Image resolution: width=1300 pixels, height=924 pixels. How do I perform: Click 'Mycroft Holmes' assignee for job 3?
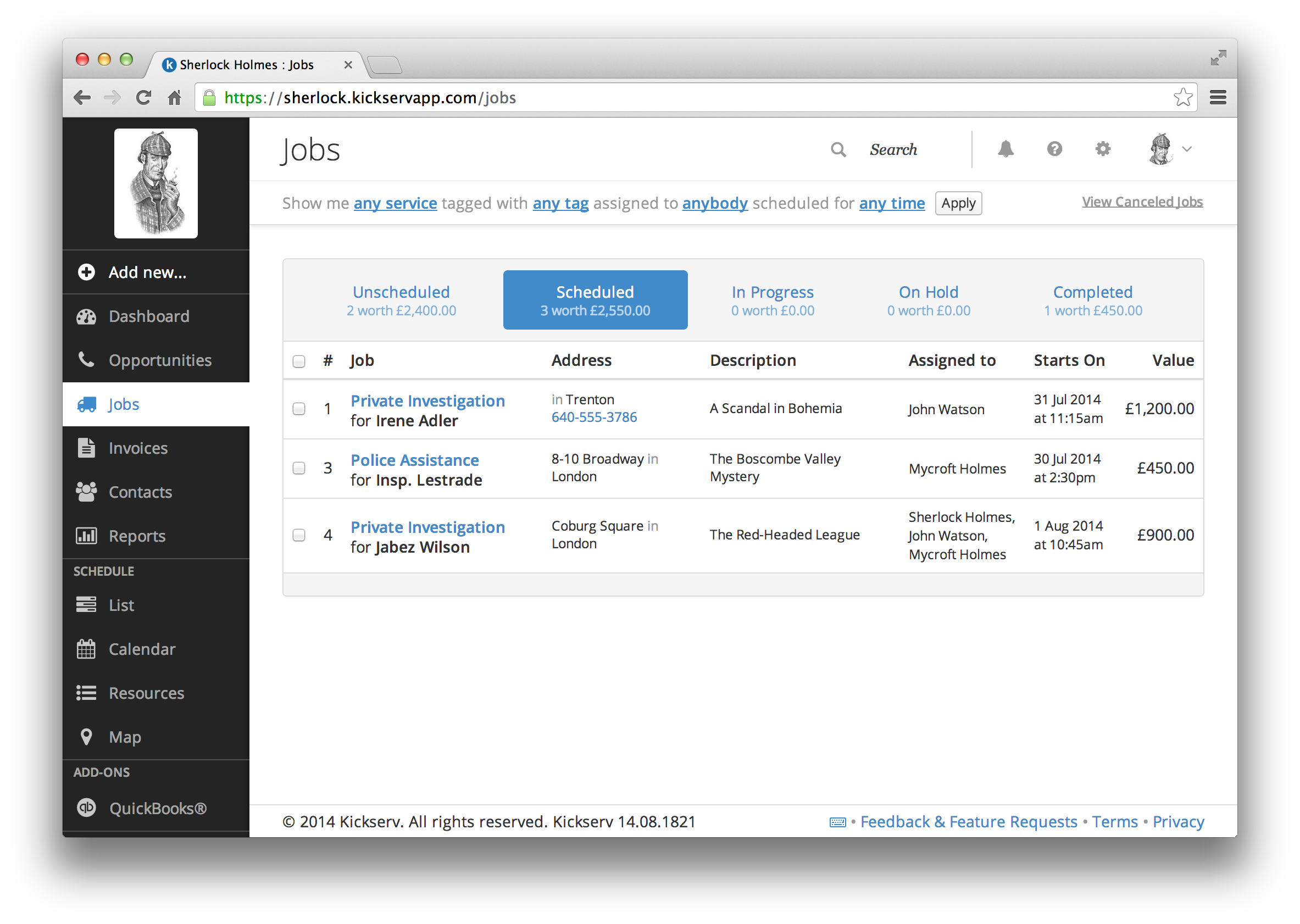(957, 469)
